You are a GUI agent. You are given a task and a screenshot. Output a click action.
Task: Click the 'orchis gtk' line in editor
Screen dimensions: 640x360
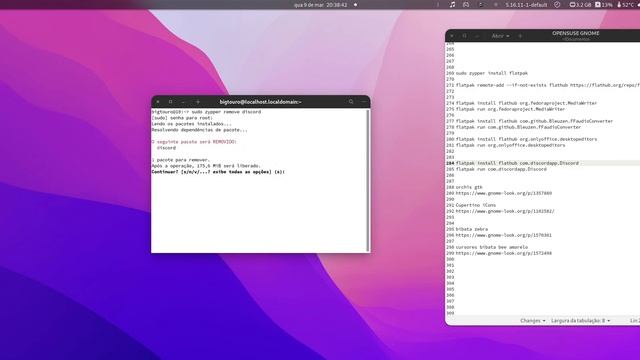click(469, 187)
